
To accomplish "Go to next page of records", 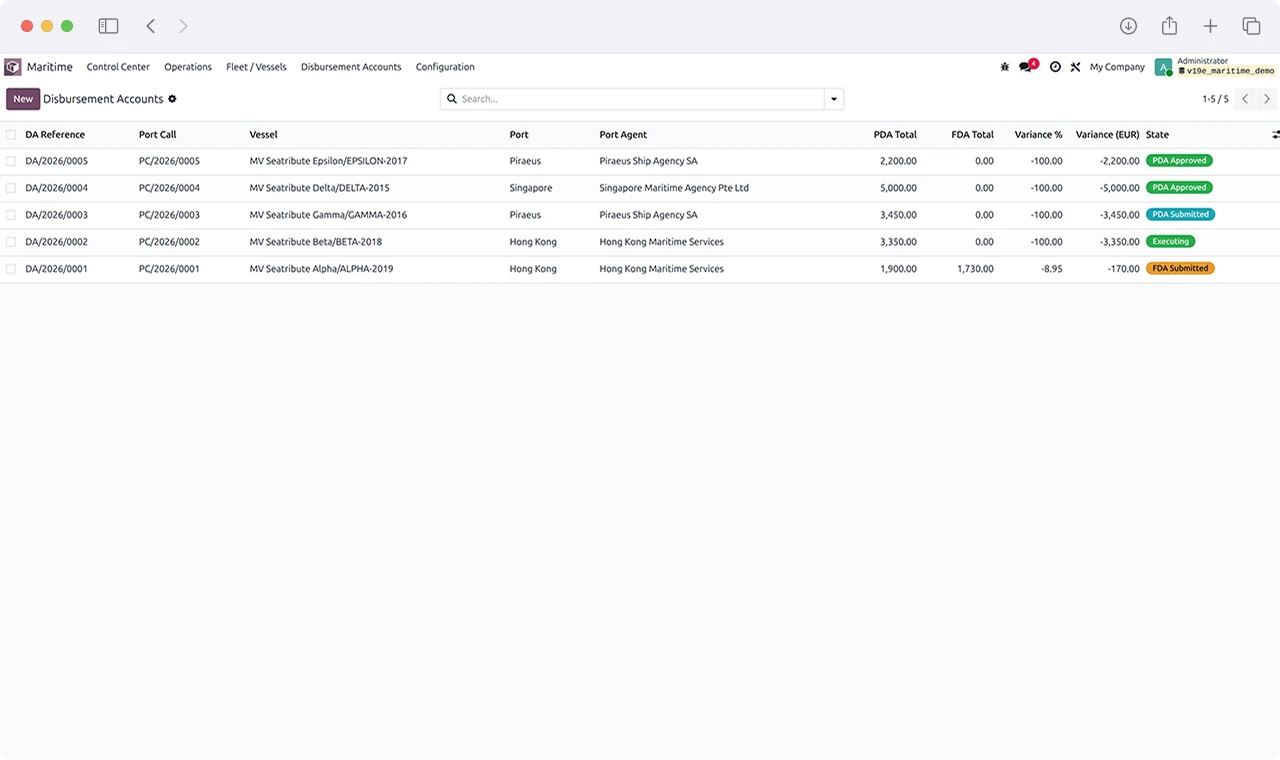I will pos(1267,99).
